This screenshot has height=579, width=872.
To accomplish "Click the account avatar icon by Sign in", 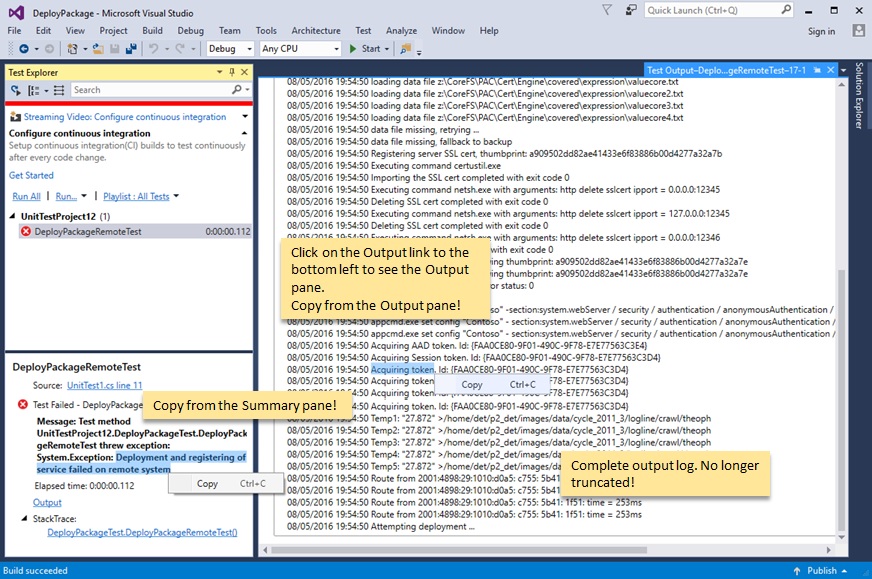I will tap(858, 31).
